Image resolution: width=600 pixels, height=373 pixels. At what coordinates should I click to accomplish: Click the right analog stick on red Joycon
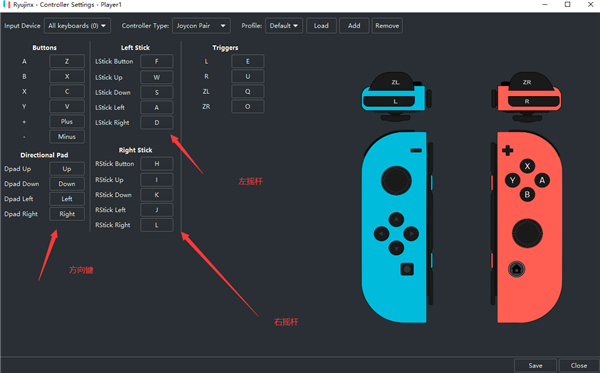tap(527, 233)
